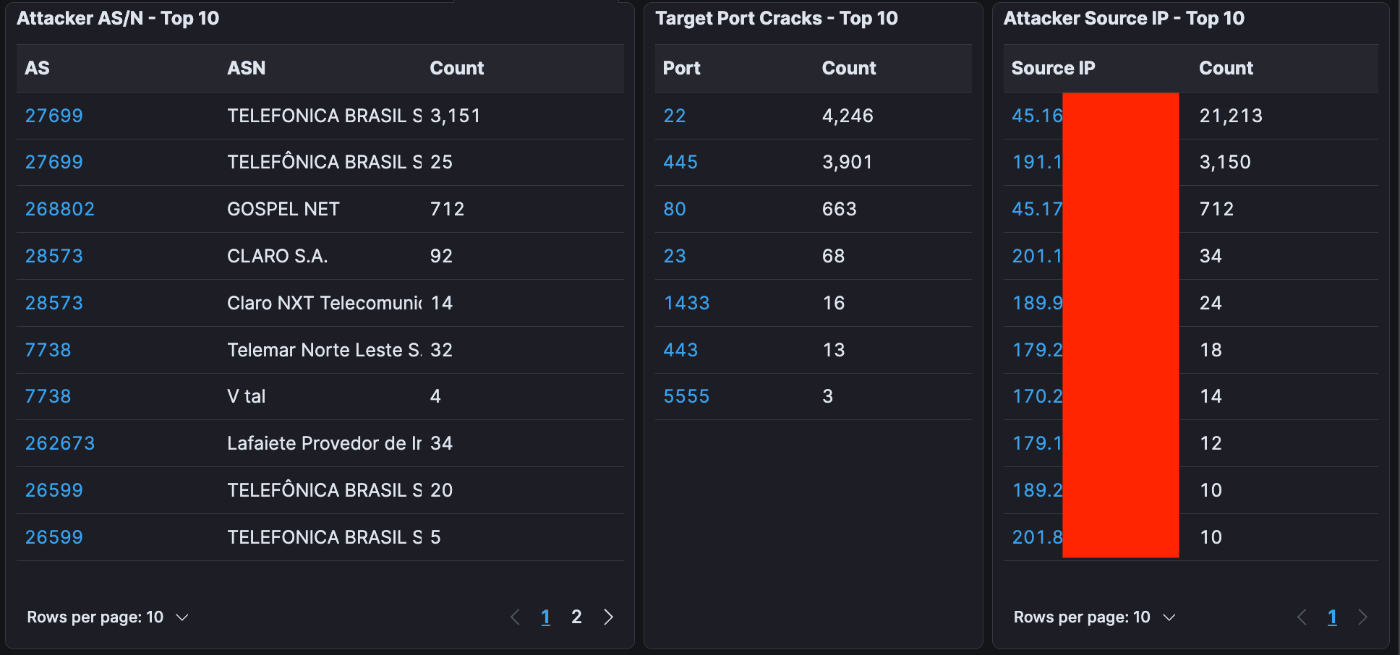Click source IP with 21,213 count
Screen dimensions: 1400x655
pyautogui.click(x=1037, y=116)
